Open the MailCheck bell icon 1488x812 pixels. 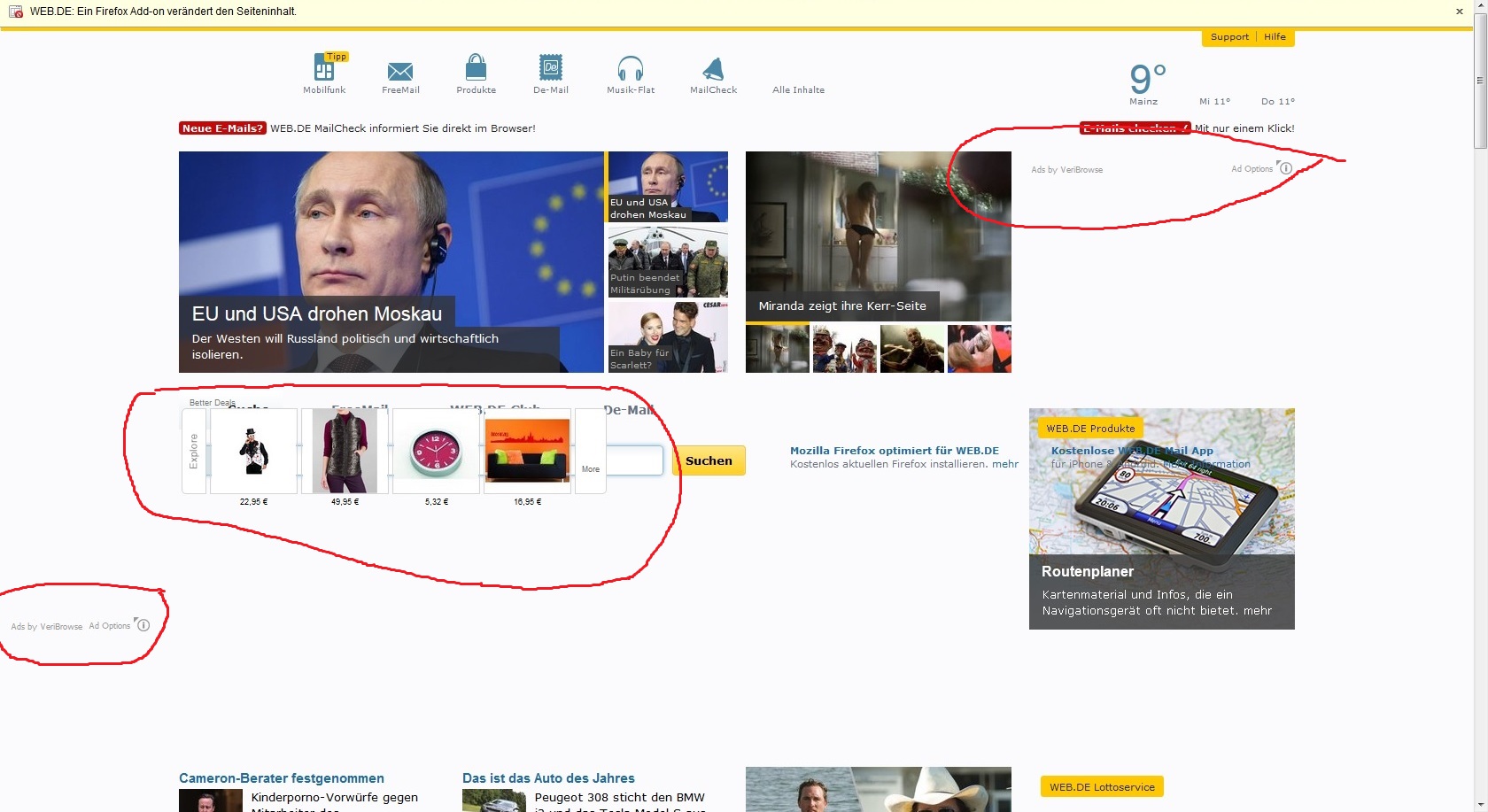point(713,69)
